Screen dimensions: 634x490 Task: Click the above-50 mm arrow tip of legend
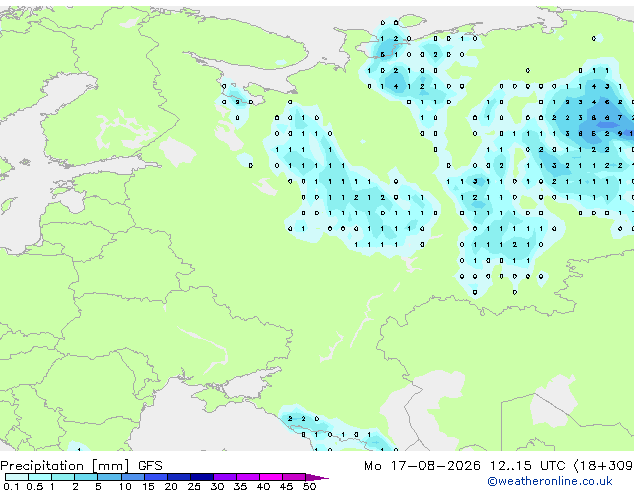tap(317, 477)
